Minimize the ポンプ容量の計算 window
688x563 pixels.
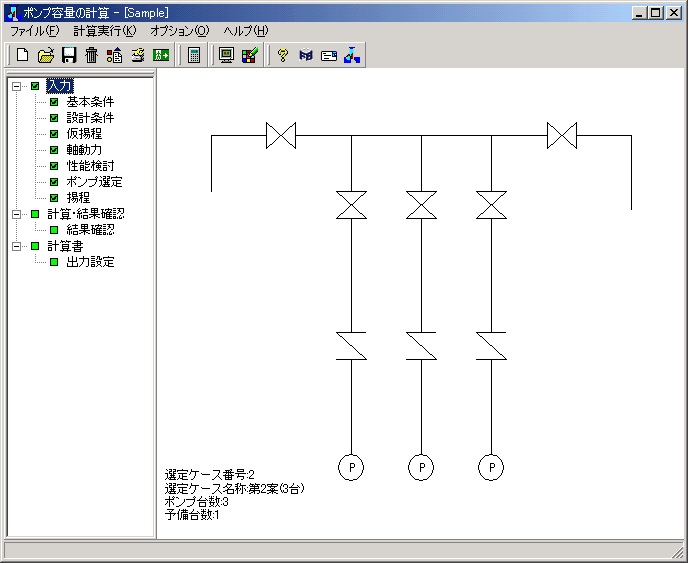639,13
